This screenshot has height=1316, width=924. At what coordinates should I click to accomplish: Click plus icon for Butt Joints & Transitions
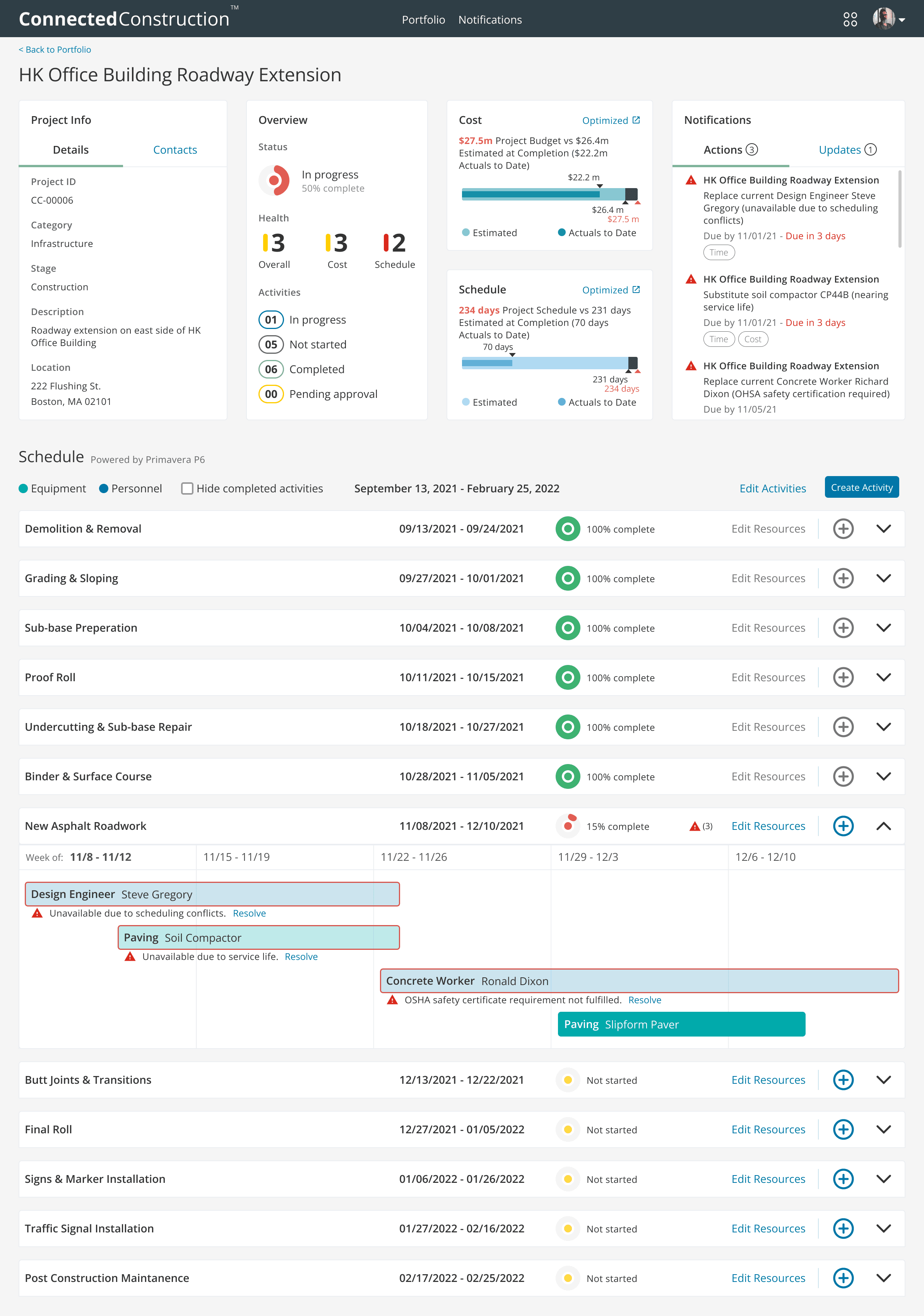point(843,1080)
